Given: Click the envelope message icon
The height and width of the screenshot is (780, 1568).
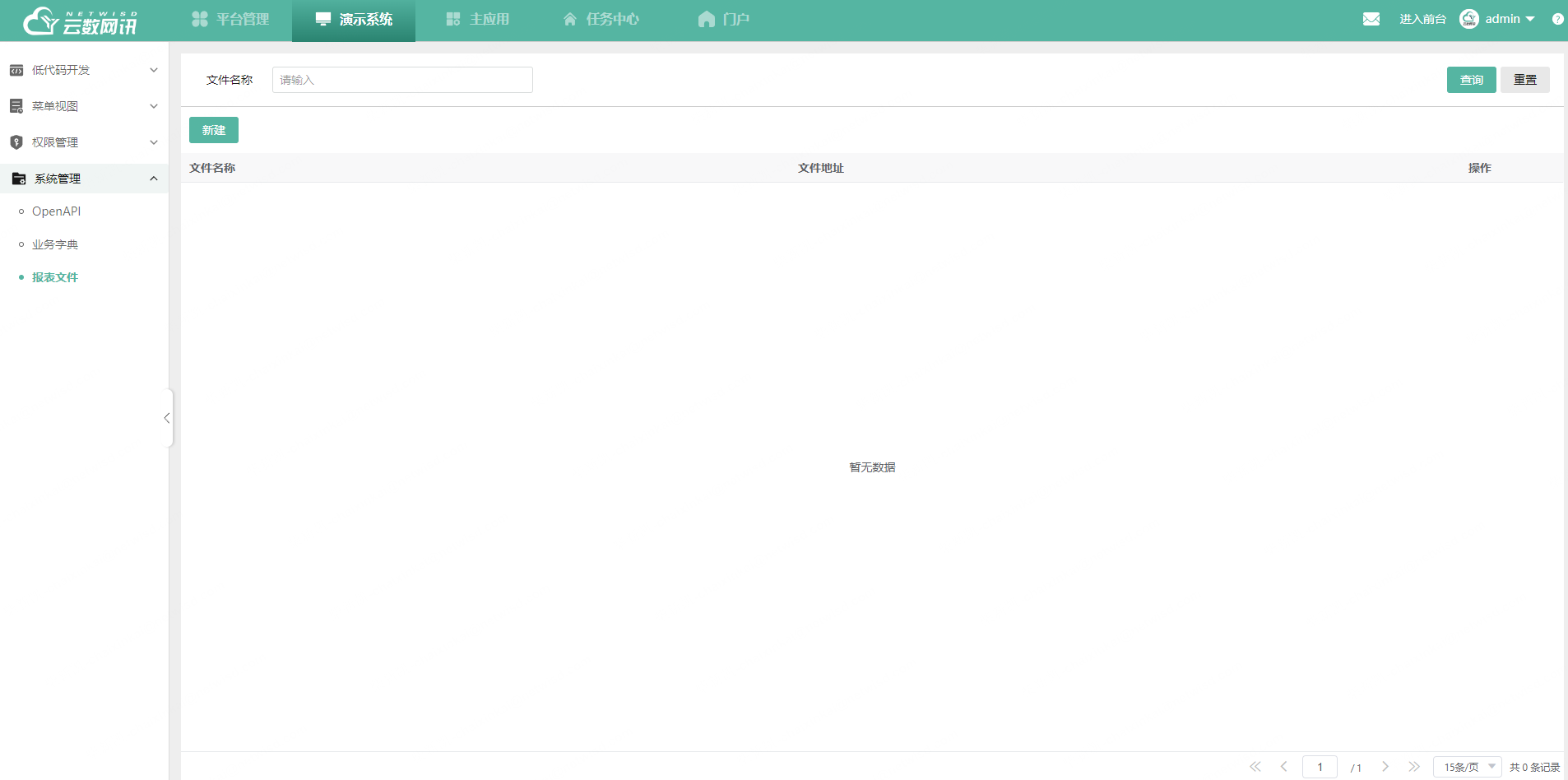Looking at the screenshot, I should pos(1371,18).
